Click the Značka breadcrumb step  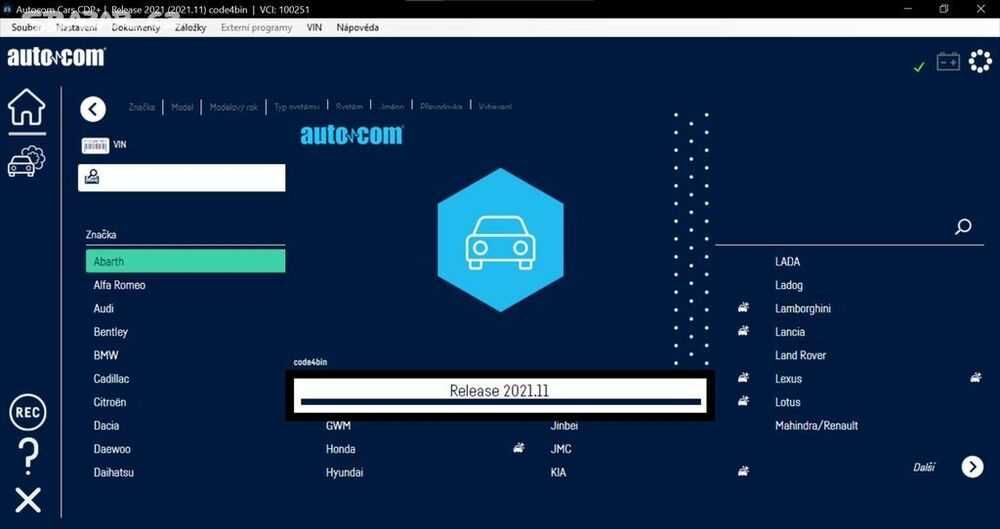(142, 107)
